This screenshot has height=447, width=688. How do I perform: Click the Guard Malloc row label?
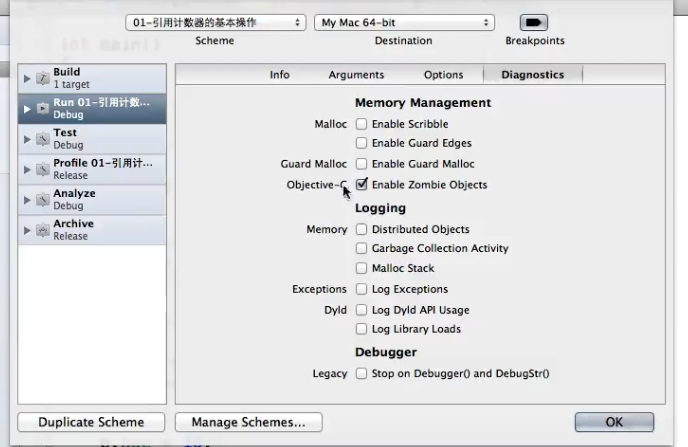[314, 164]
